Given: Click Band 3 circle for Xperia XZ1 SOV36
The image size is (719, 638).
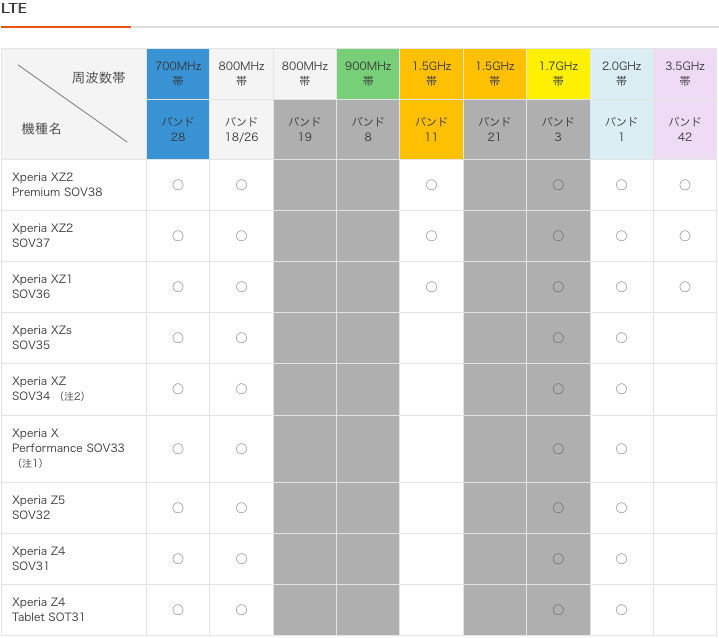Looking at the screenshot, I should coord(558,287).
